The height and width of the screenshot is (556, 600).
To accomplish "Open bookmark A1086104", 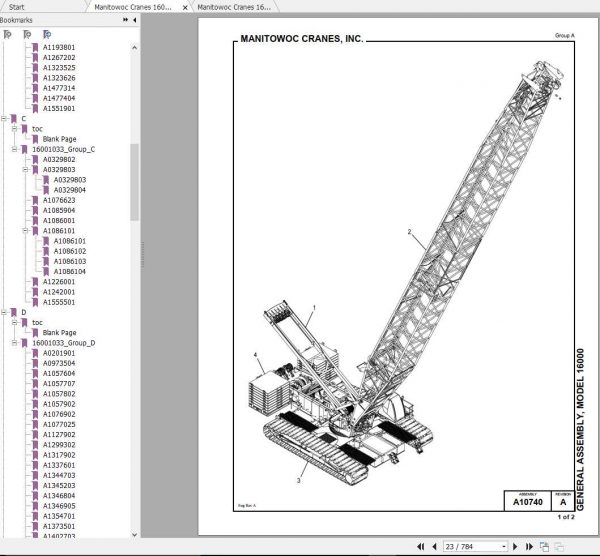I will coord(70,272).
